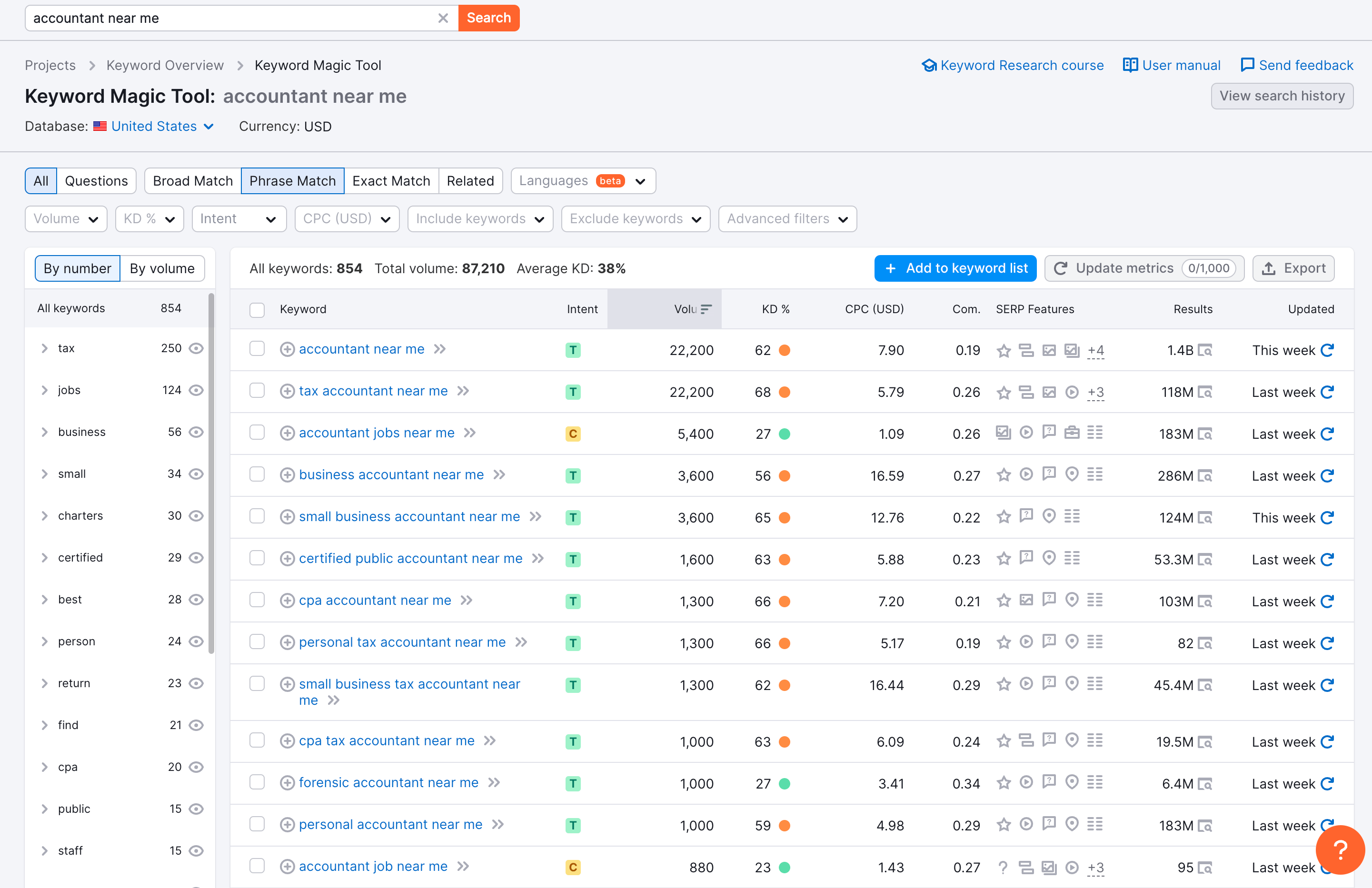Check the select-all checkbox in column header
Viewport: 1372px width, 888px height.
[x=257, y=309]
